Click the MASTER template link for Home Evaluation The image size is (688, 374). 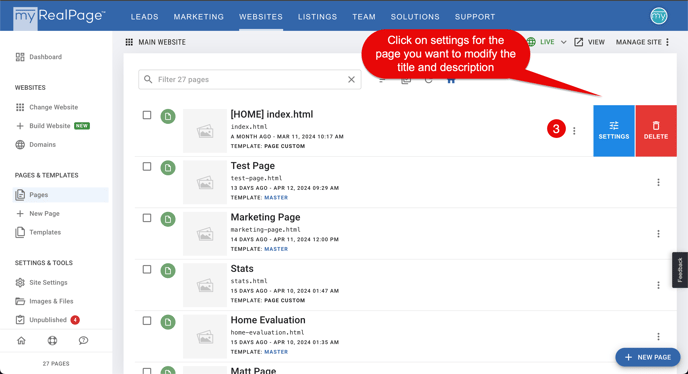276,352
